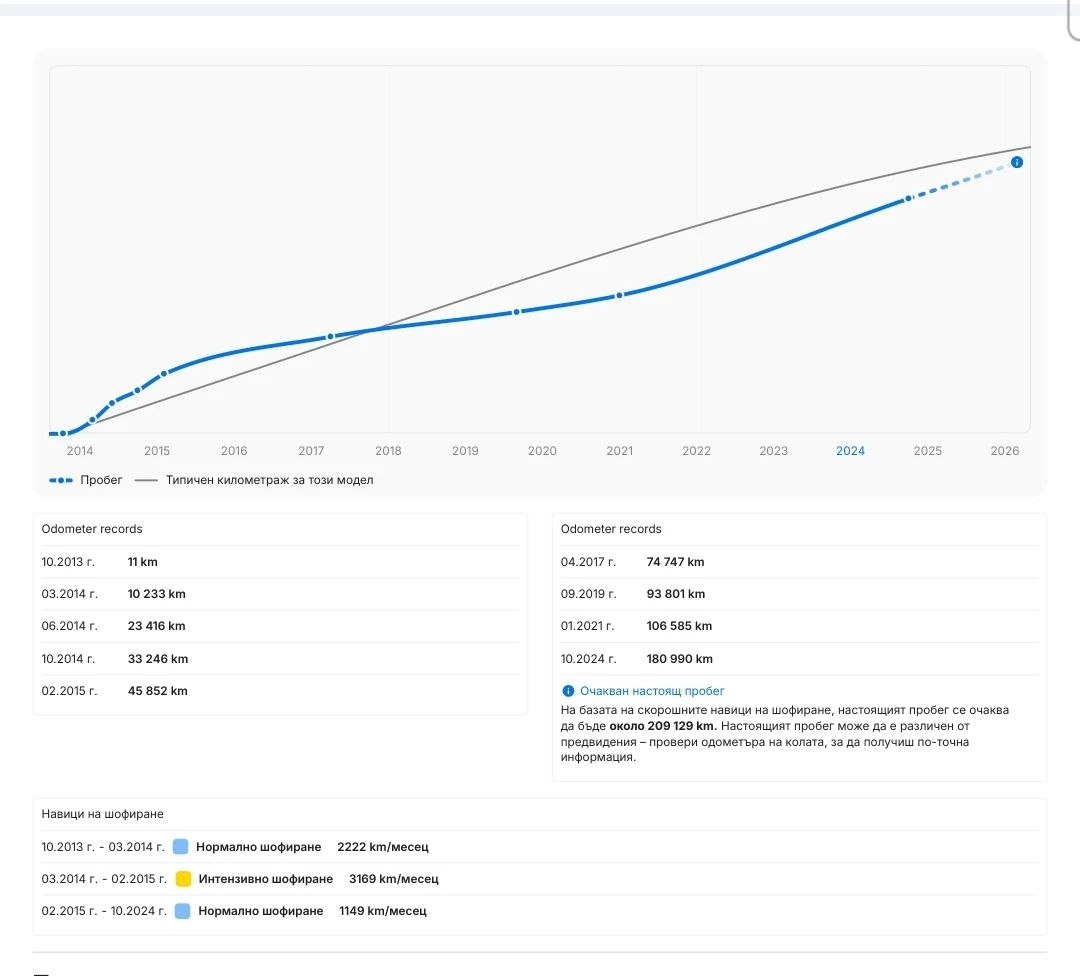This screenshot has height=976, width=1080.
Task: Select the 45 852 km odometer record
Action: point(157,691)
